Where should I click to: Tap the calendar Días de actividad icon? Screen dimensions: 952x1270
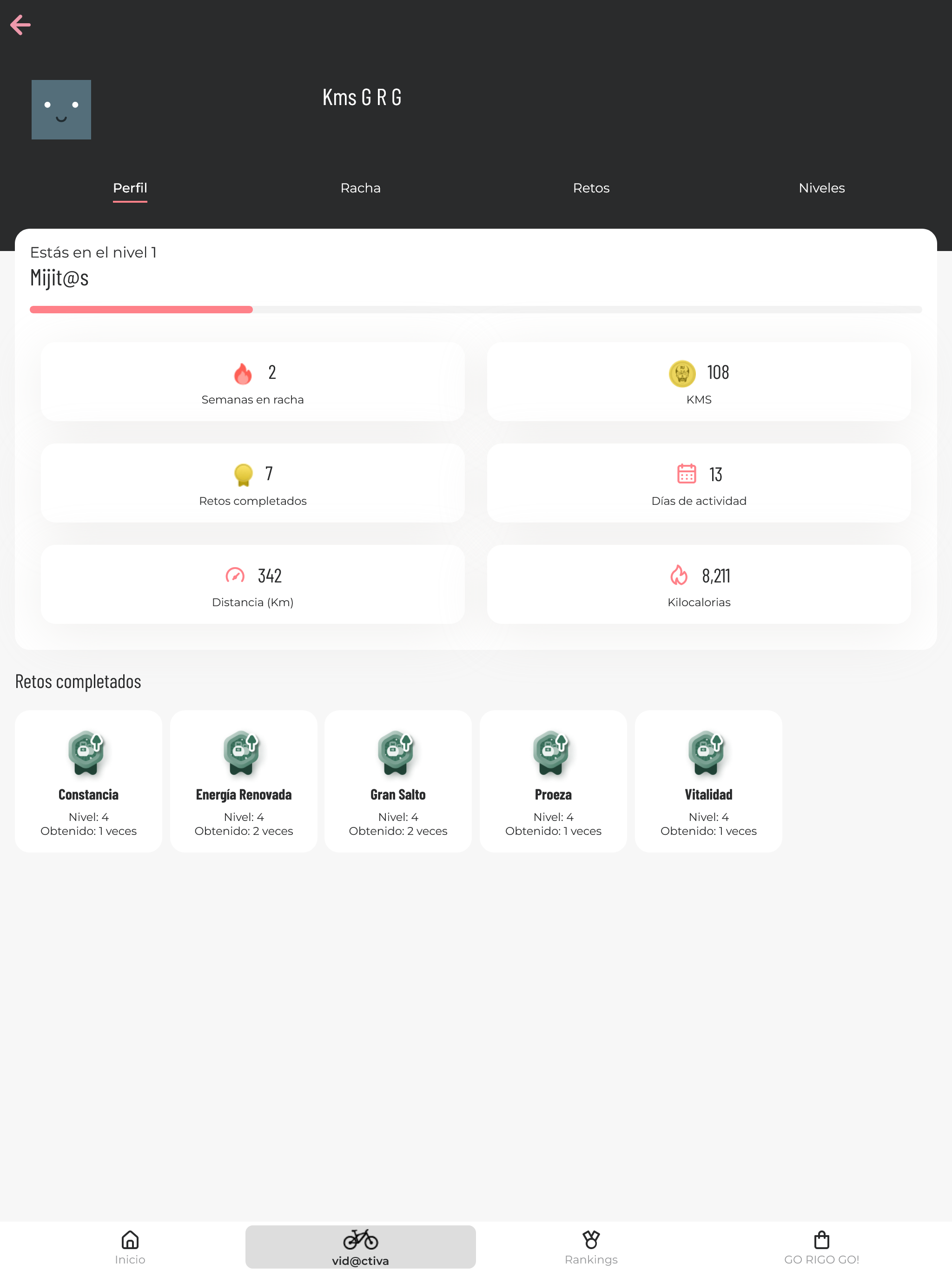[686, 474]
